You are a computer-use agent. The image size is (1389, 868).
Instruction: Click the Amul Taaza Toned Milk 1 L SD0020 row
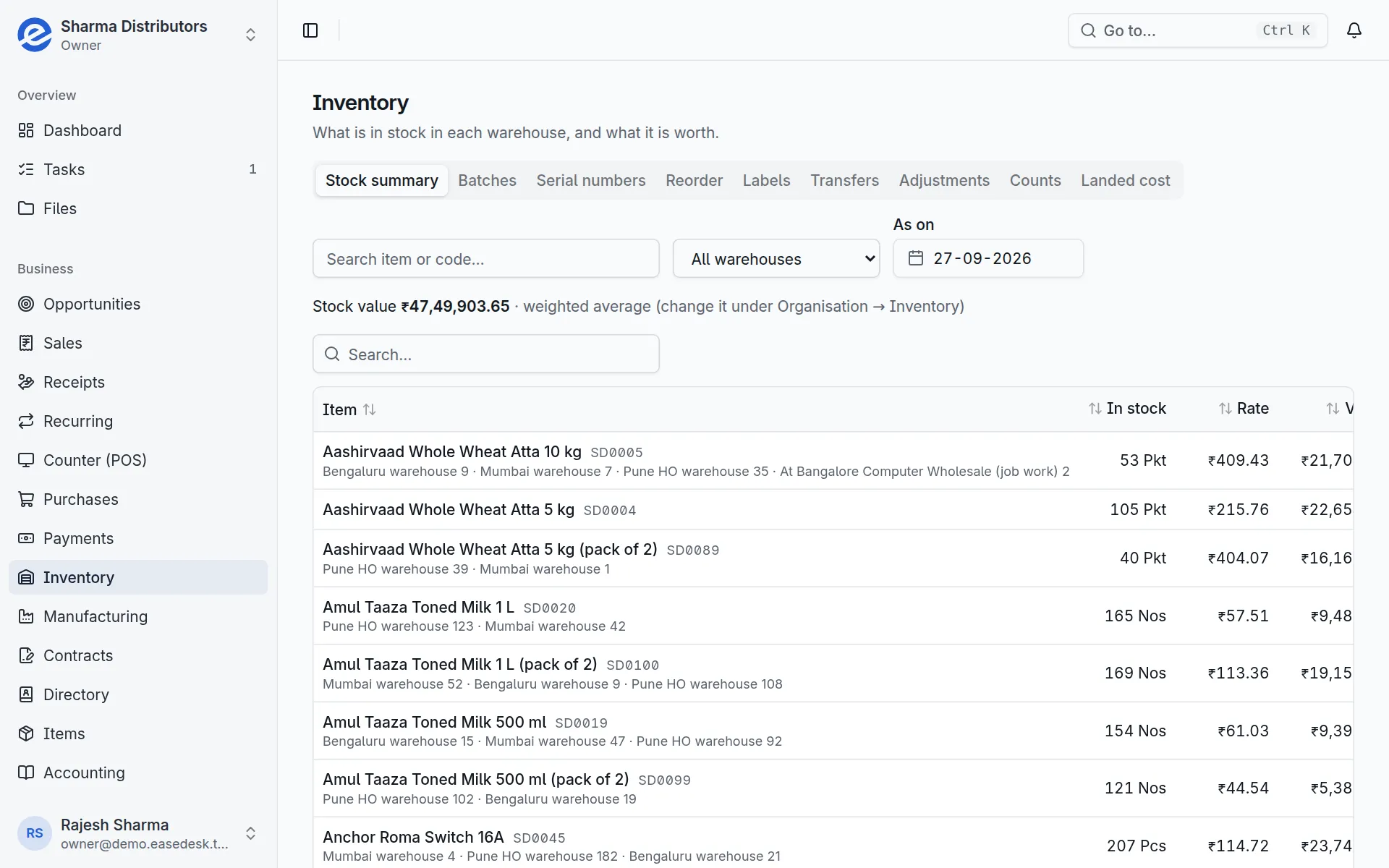833,616
